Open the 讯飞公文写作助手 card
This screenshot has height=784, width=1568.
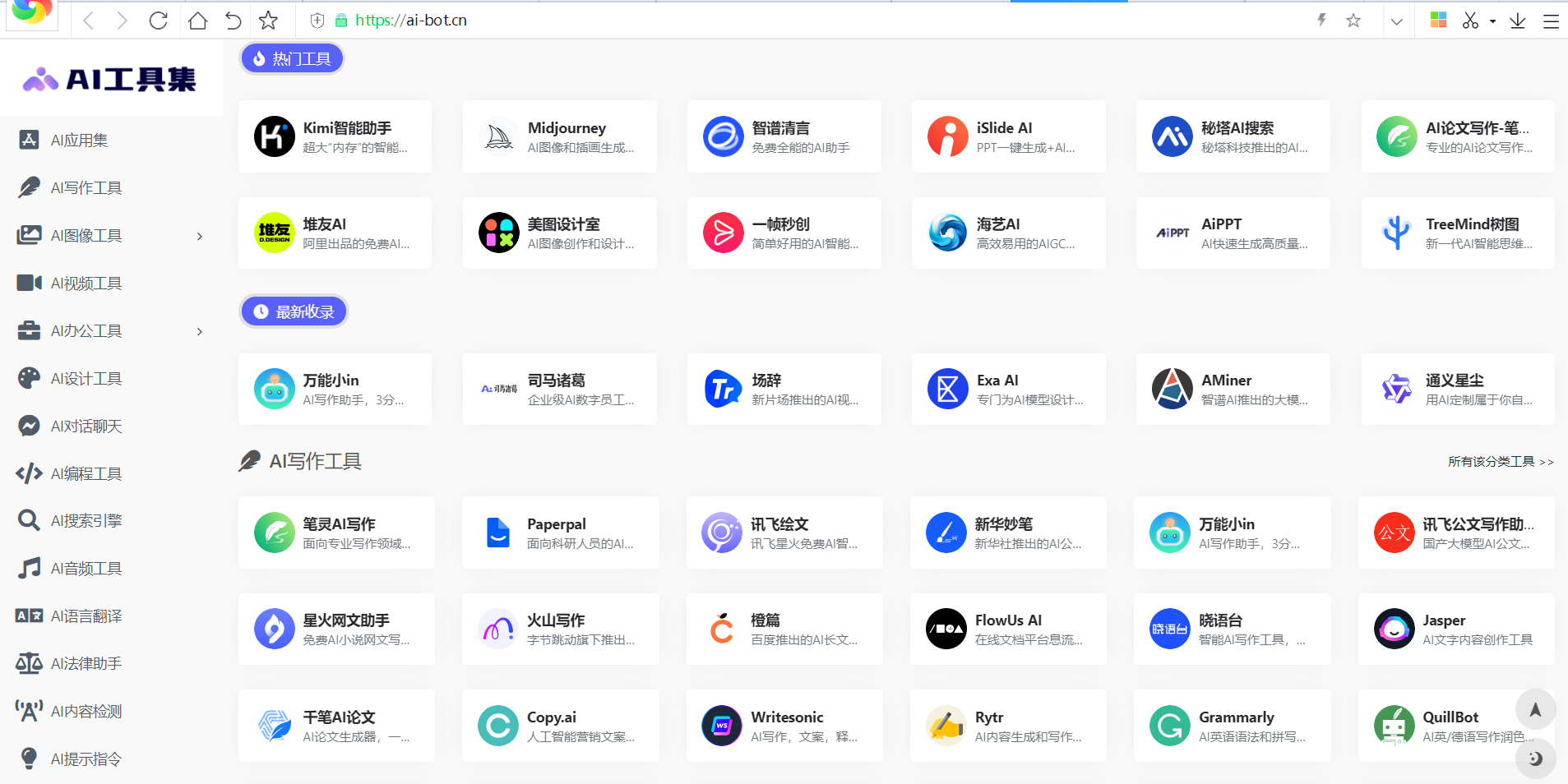tap(1456, 533)
